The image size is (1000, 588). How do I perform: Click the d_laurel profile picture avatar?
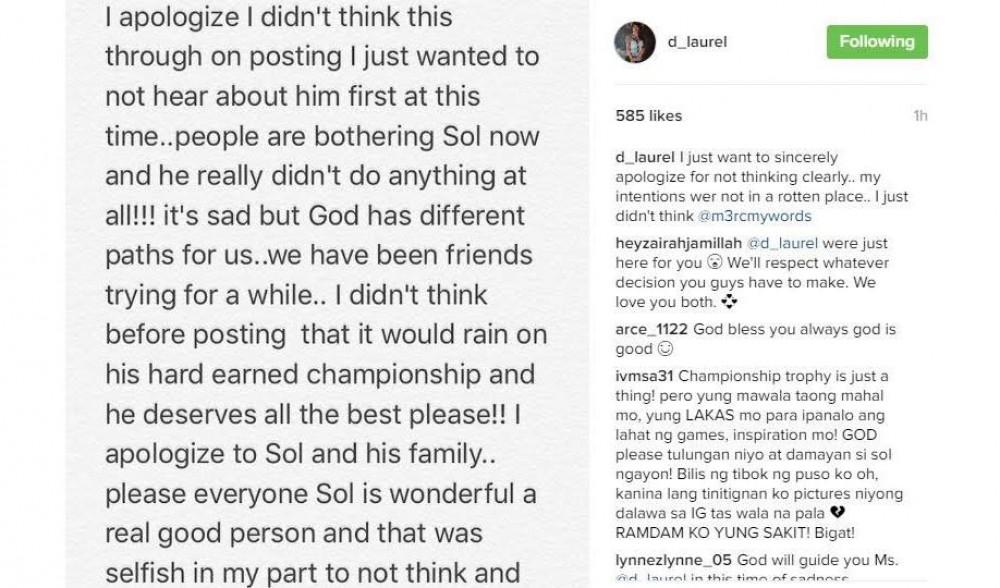tap(632, 43)
